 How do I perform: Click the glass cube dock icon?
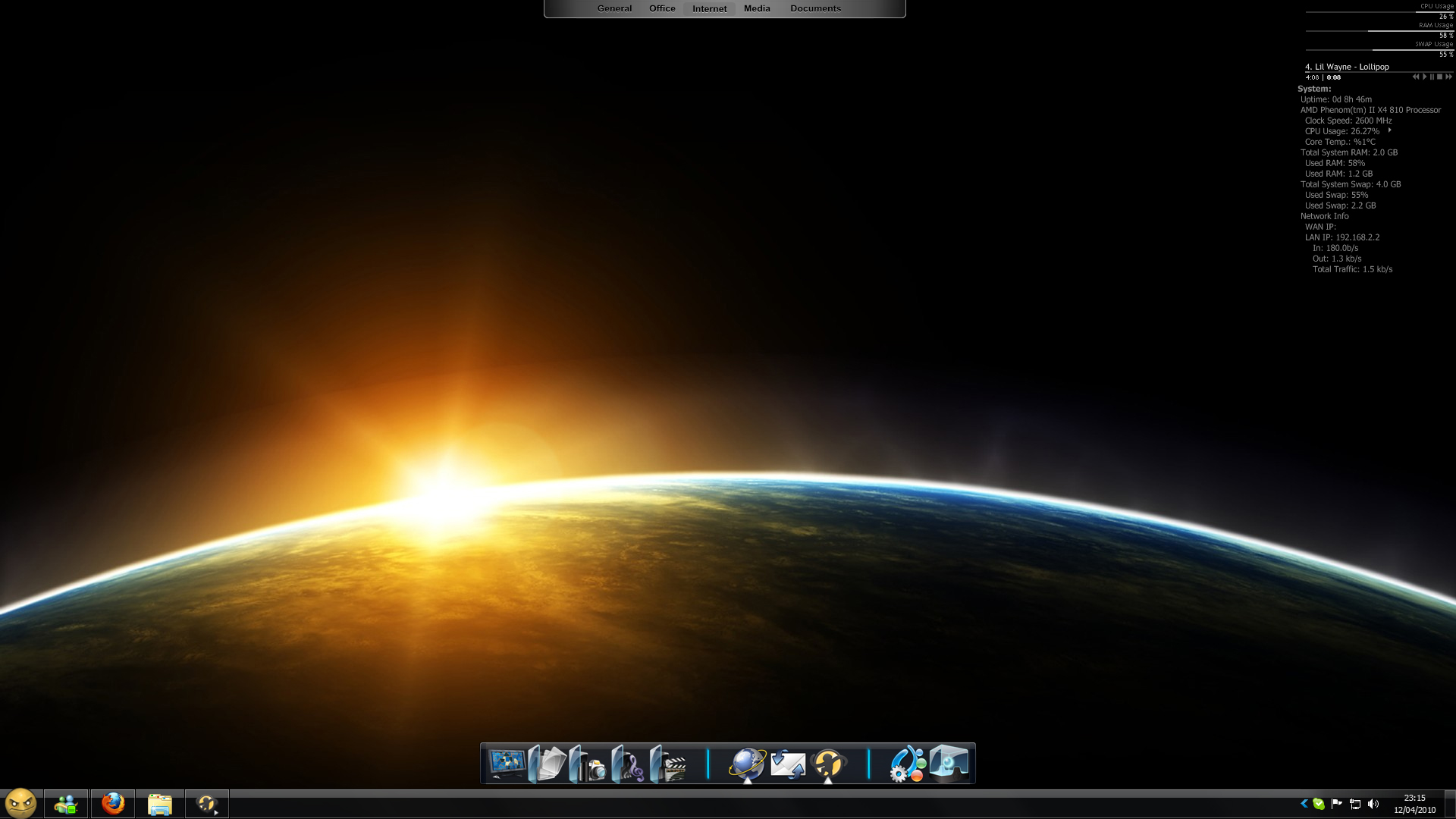coord(949,763)
